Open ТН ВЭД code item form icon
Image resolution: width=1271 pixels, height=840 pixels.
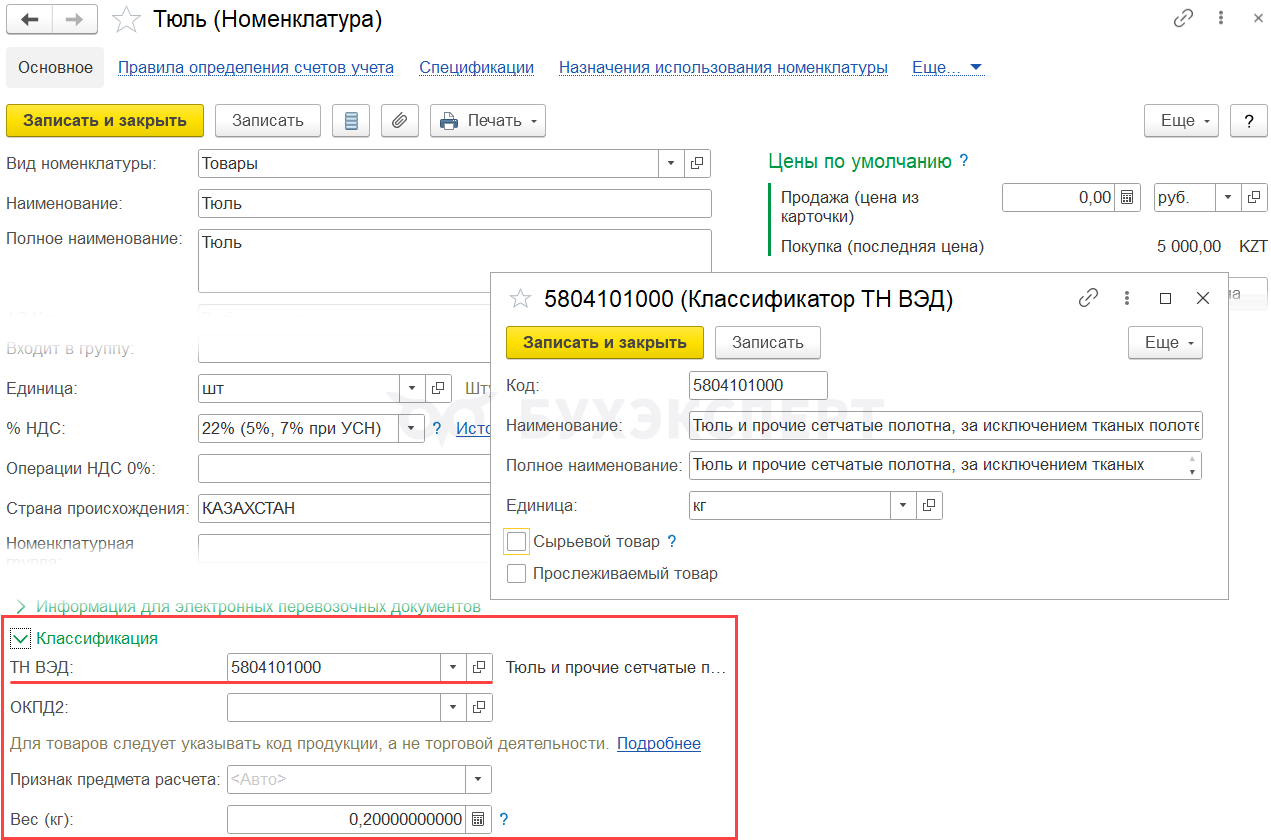[x=479, y=667]
